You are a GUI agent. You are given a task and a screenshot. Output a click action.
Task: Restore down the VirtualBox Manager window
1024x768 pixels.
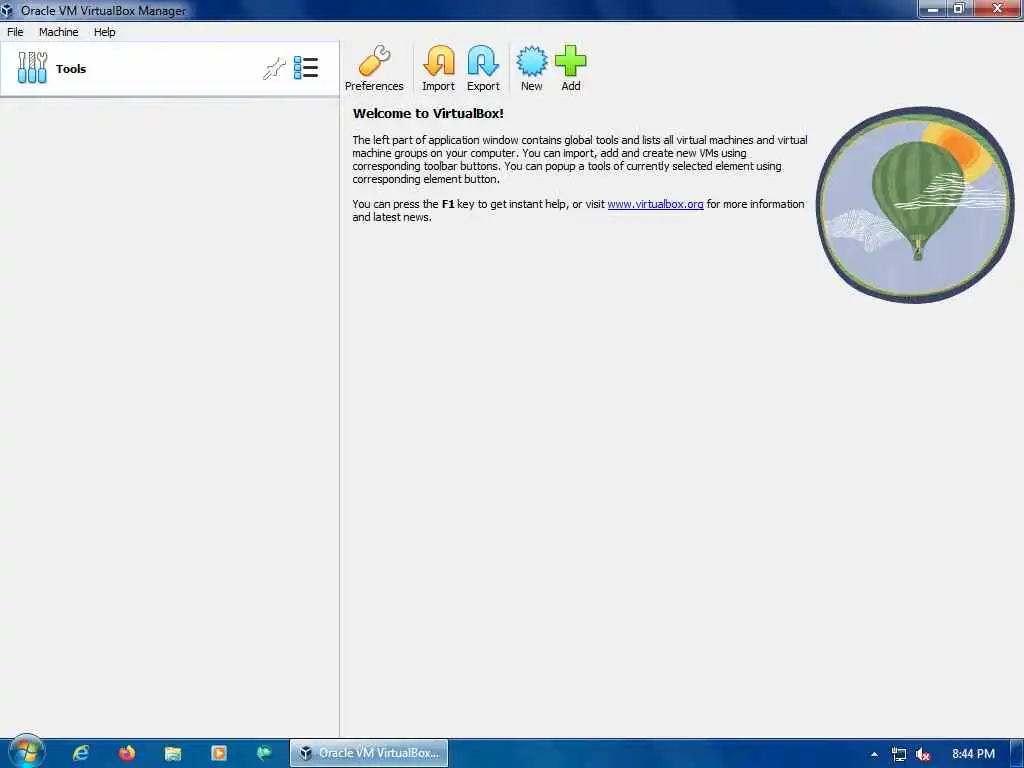click(959, 9)
